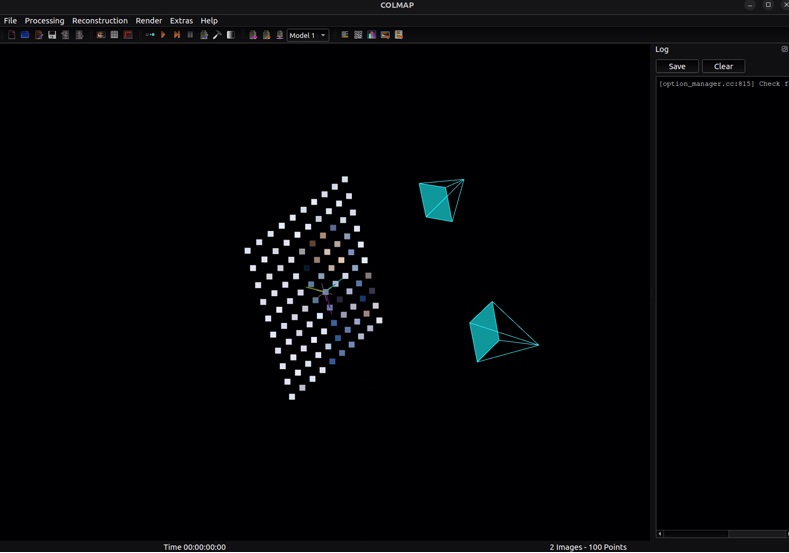Save the log output
This screenshot has height=553, width=789.
(677, 66)
